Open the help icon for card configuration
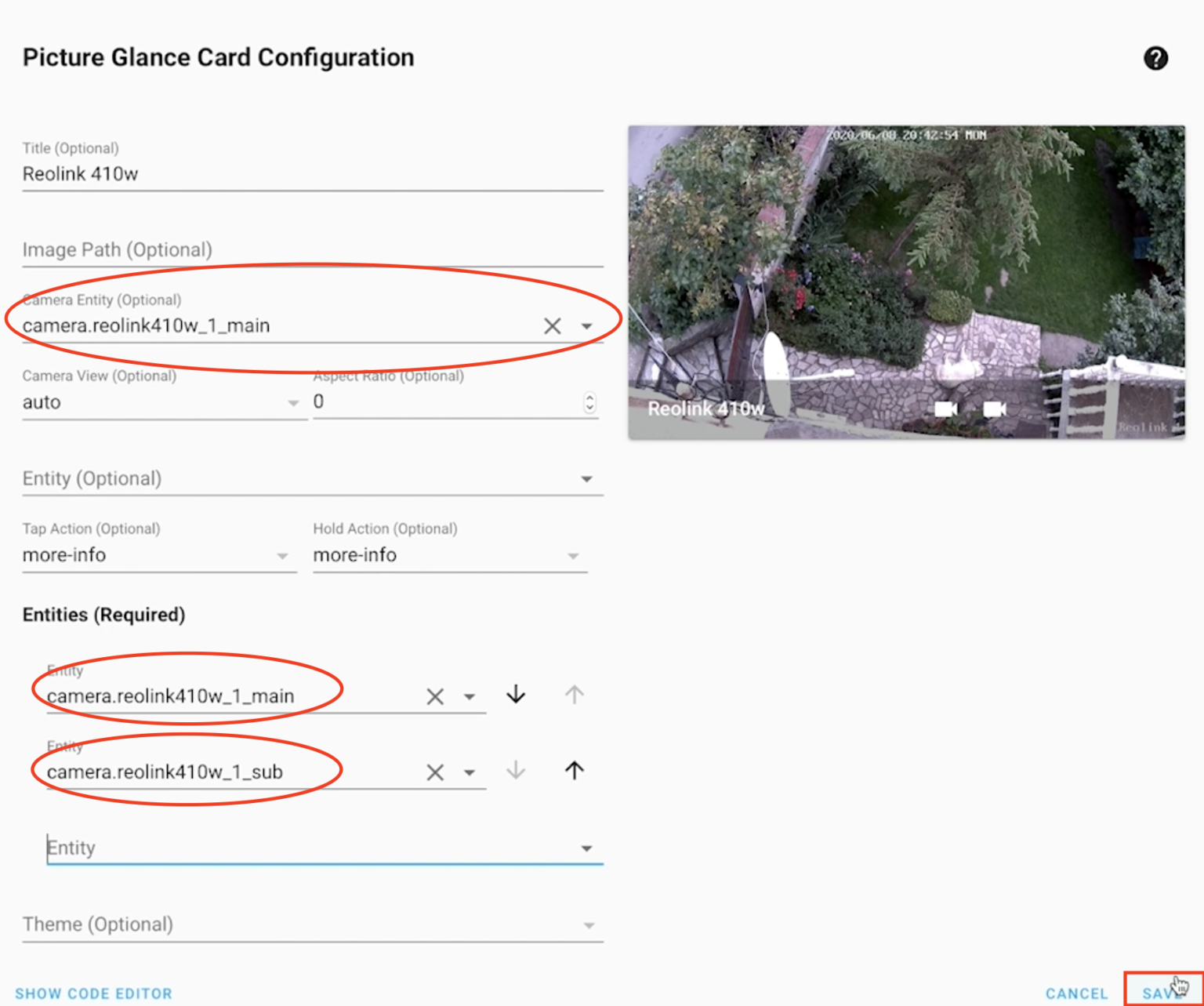 pos(1156,58)
